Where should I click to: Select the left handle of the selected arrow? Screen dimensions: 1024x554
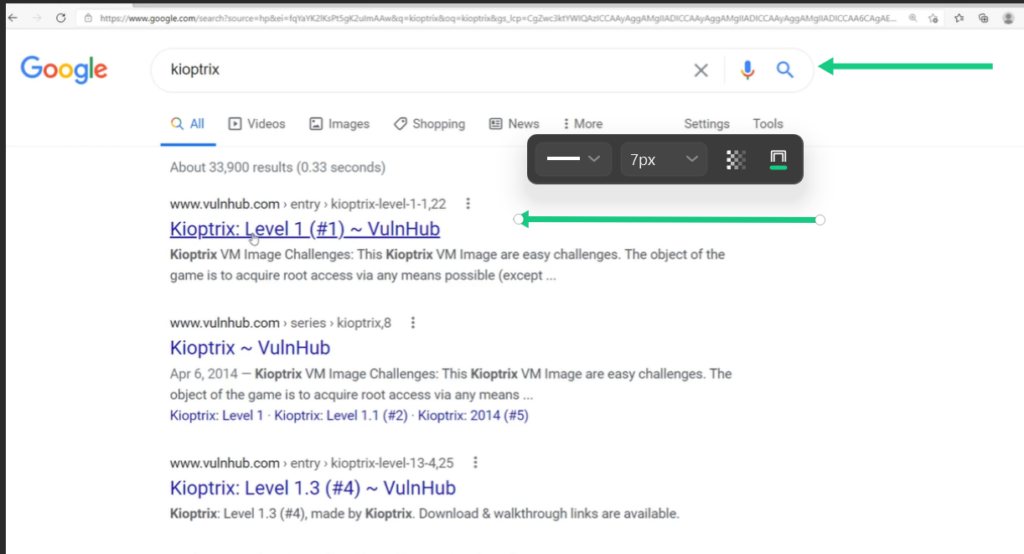[519, 220]
